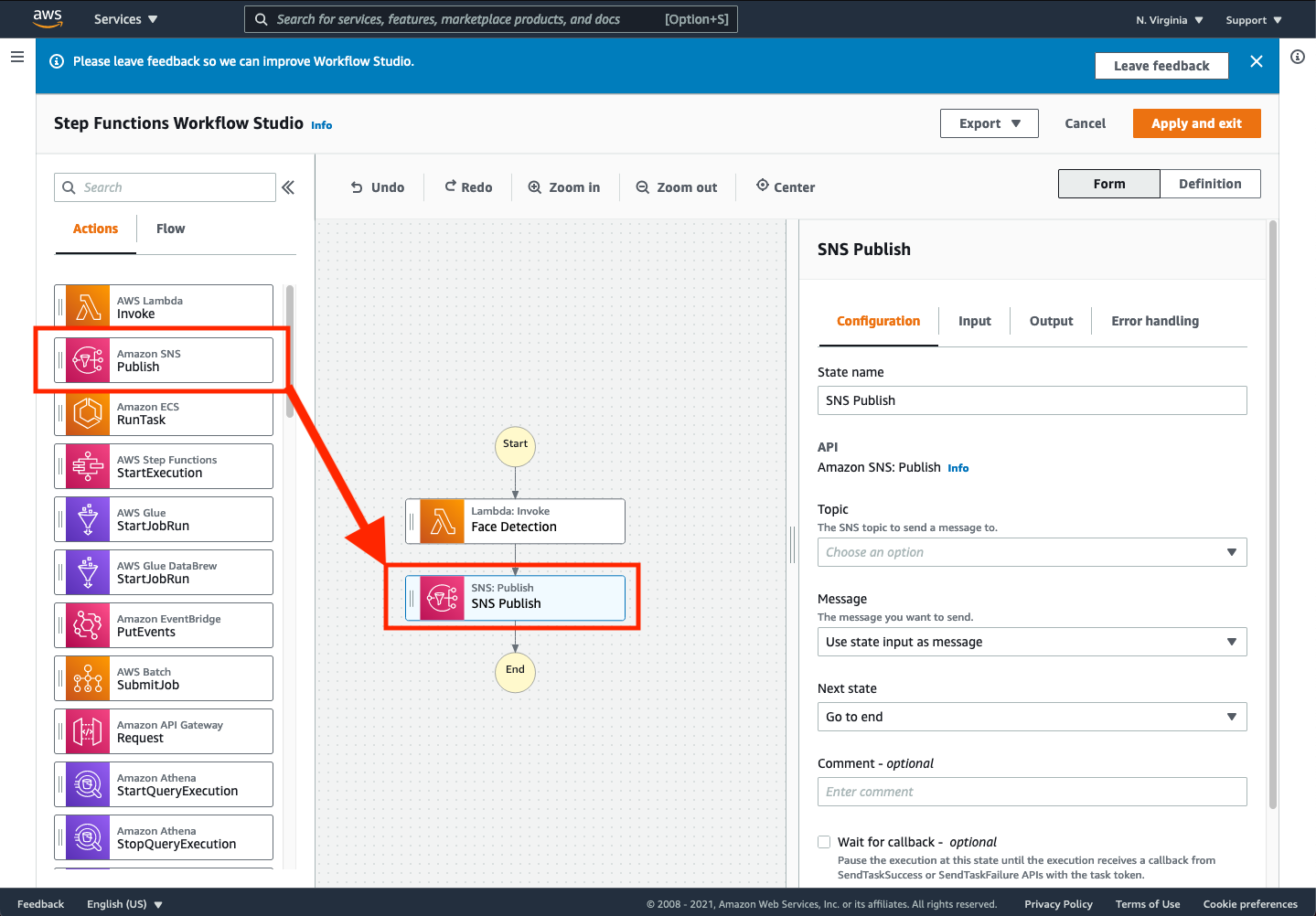Screen dimensions: 1316x916
Task: Open the hamburger navigation menu
Action: coord(16,57)
